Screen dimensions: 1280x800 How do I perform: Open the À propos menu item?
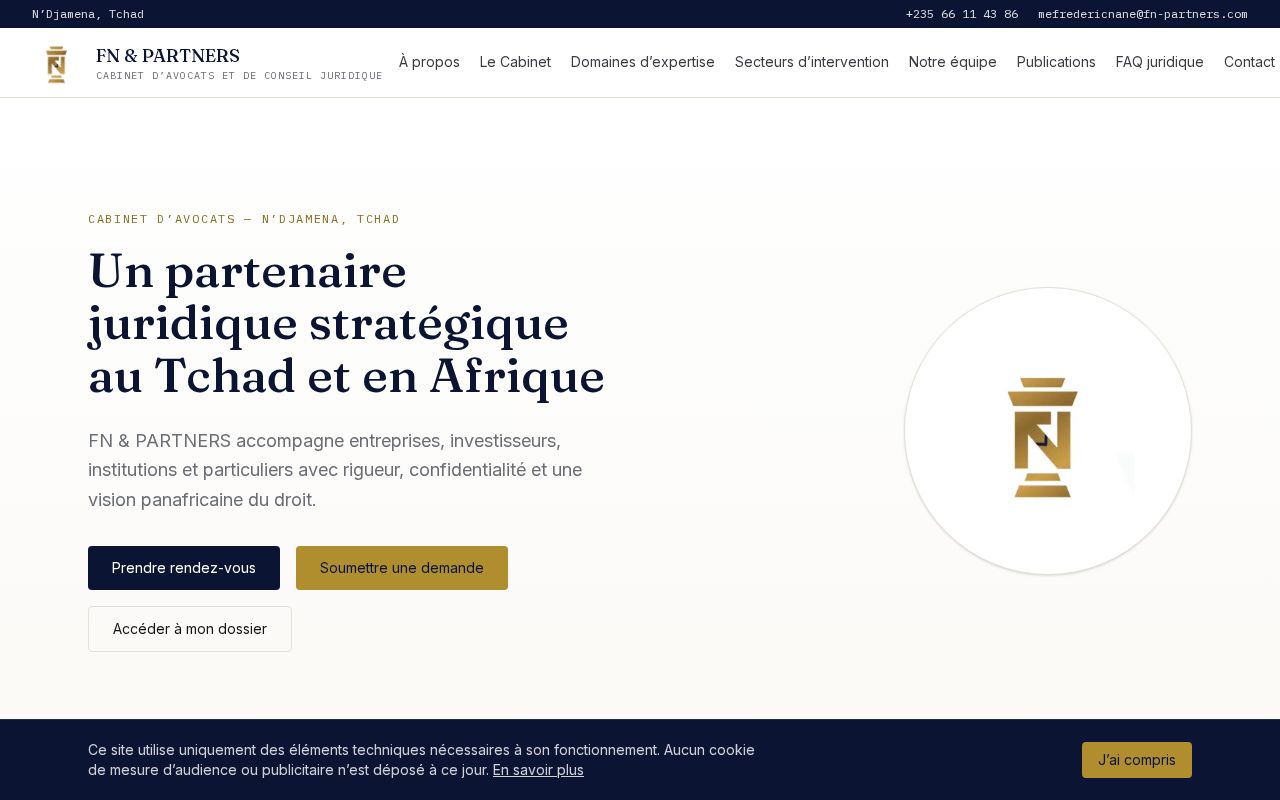pos(429,62)
